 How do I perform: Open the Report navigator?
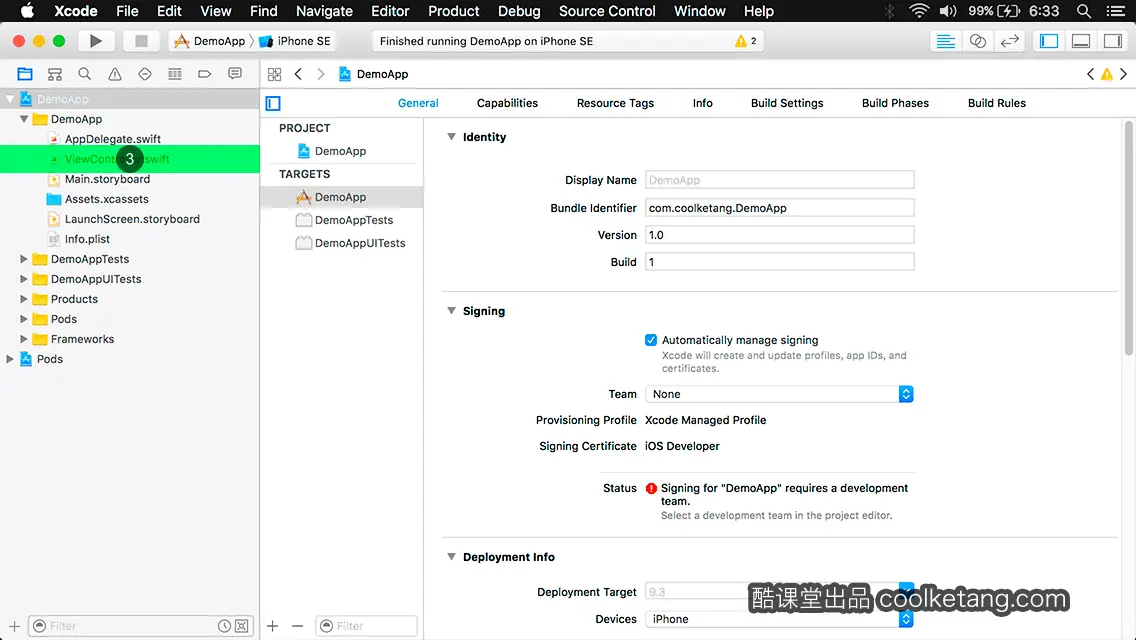[235, 74]
